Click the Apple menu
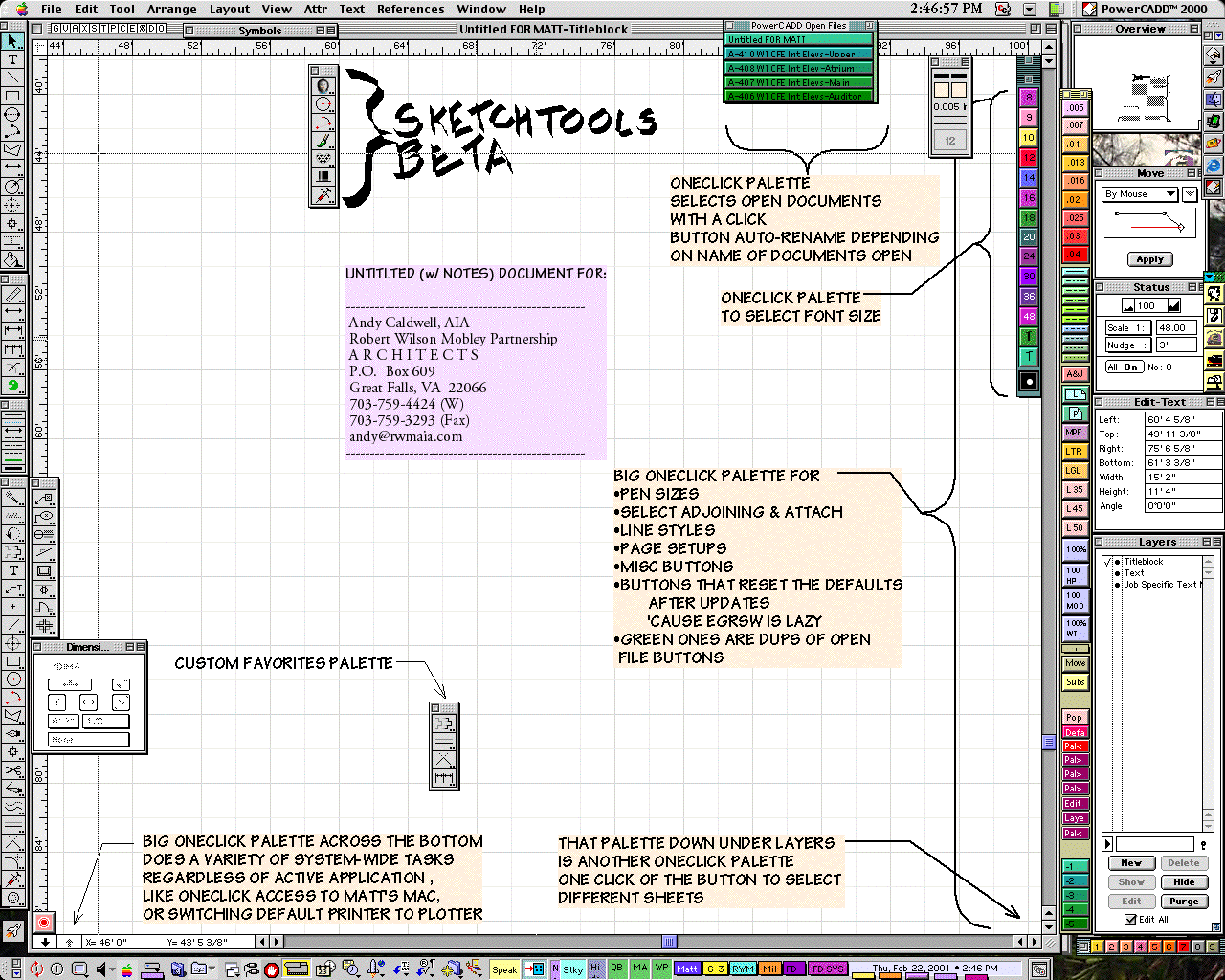 [21, 9]
